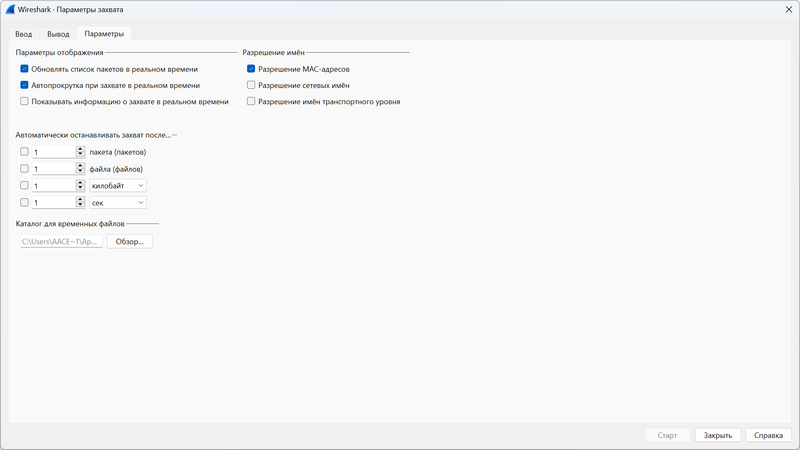Click the Закрыть button

718,435
